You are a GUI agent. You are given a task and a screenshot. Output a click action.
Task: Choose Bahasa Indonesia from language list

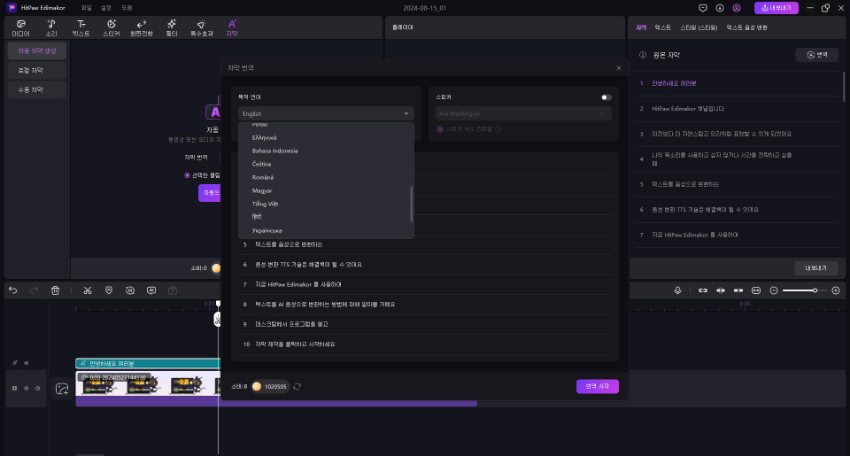pyautogui.click(x=276, y=150)
